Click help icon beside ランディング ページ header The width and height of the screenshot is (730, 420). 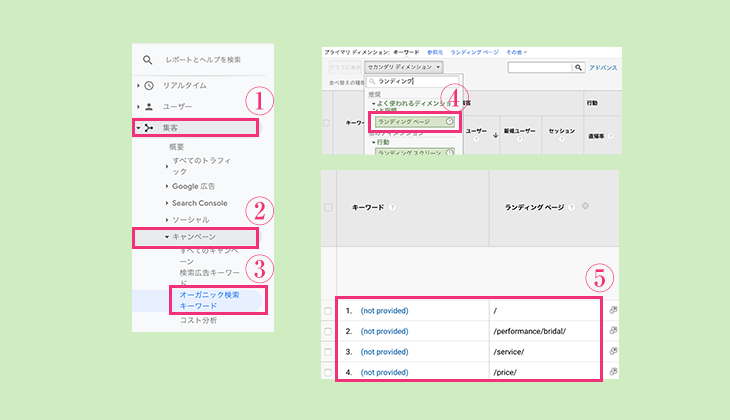point(572,207)
